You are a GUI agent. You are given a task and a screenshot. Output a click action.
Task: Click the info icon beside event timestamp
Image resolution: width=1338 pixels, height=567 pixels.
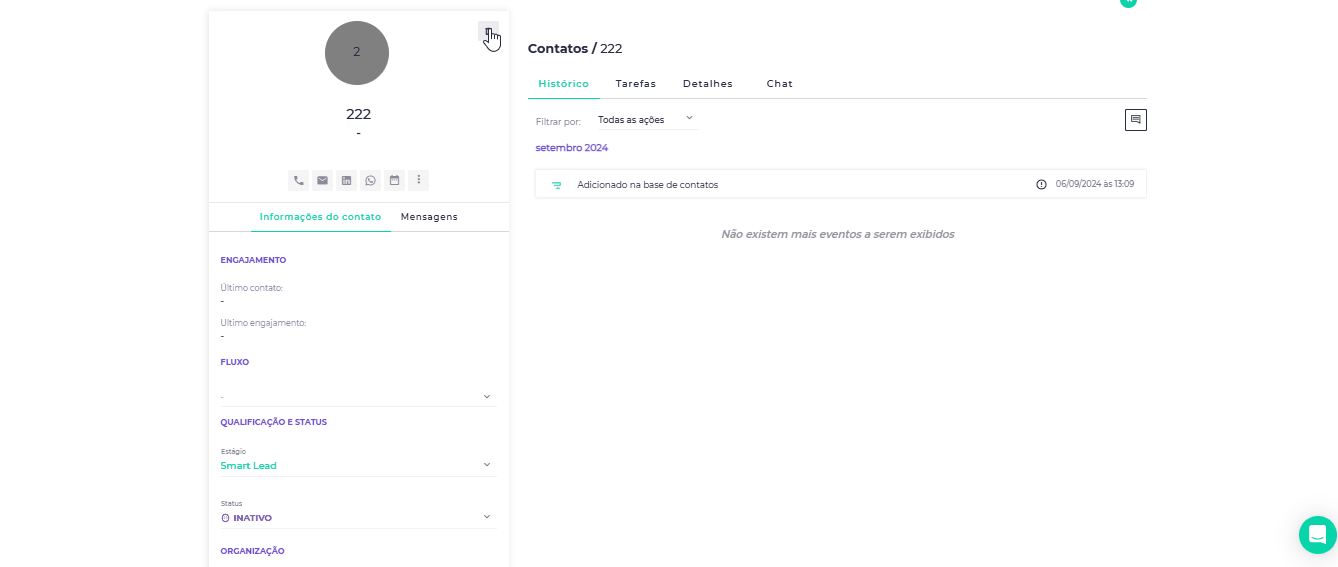[1041, 185]
